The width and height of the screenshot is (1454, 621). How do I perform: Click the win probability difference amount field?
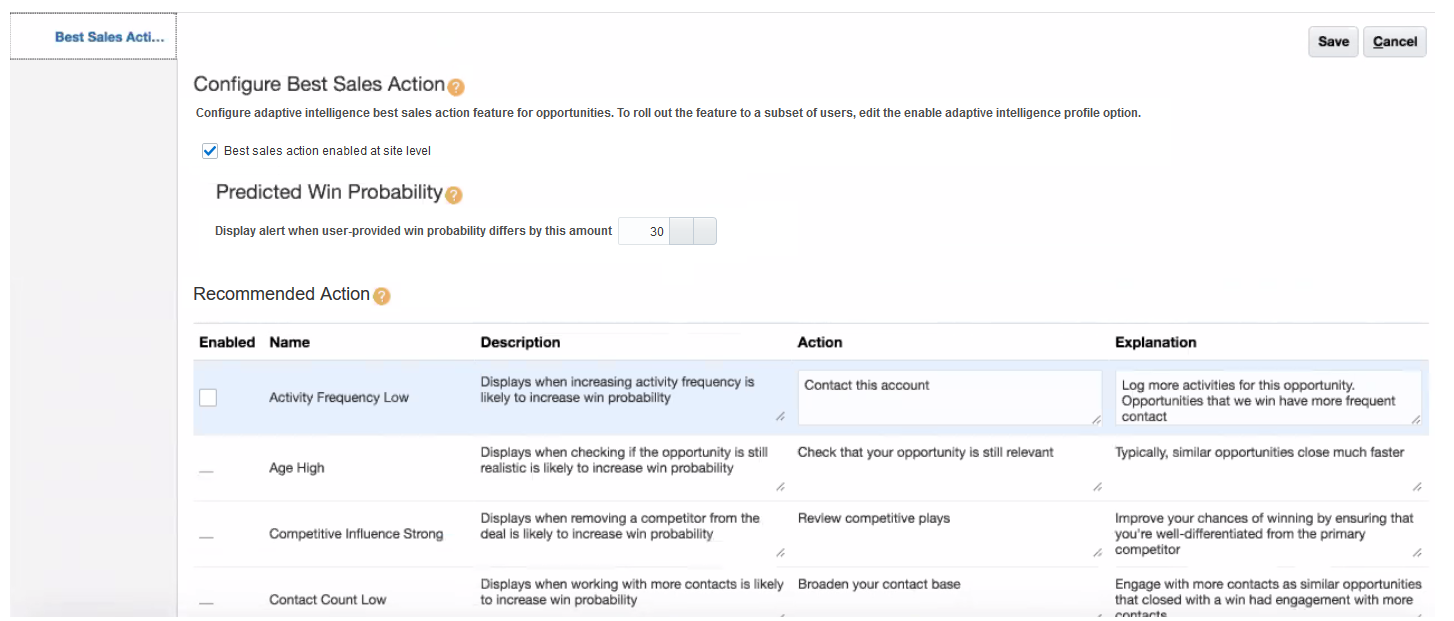(x=643, y=232)
